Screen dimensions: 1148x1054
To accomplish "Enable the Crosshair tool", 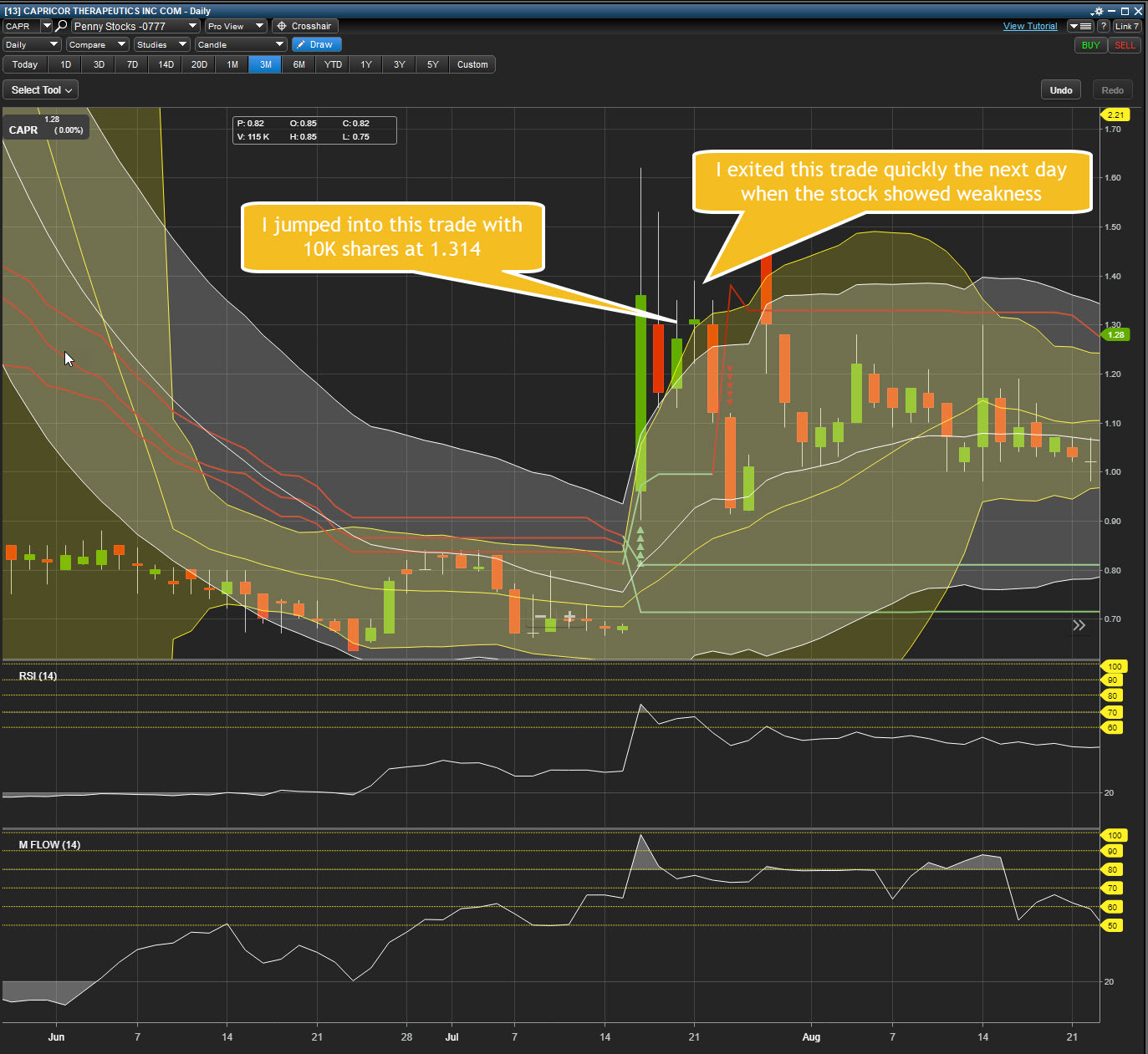I will pyautogui.click(x=304, y=26).
